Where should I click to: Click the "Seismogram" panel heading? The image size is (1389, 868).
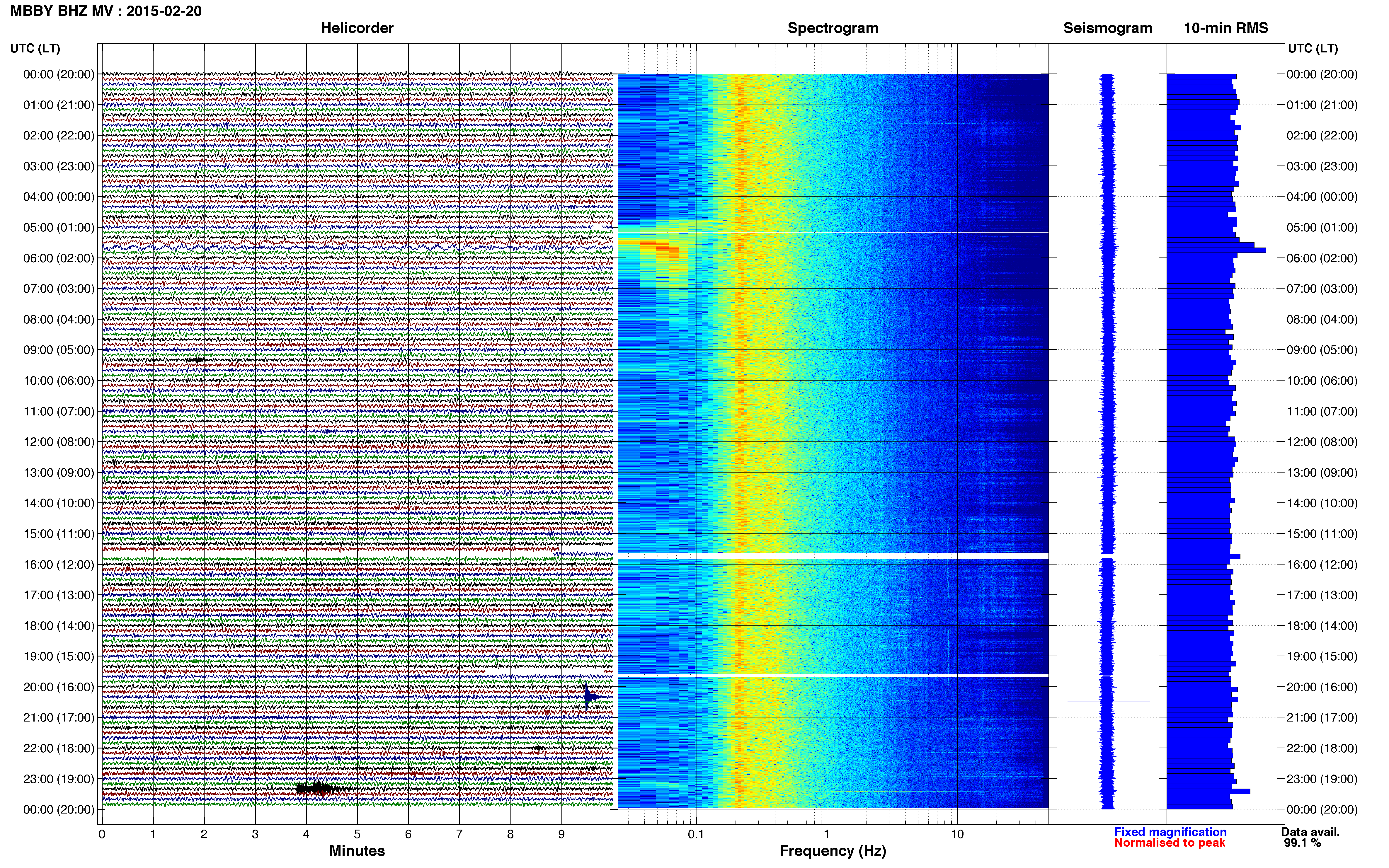coord(1108,28)
